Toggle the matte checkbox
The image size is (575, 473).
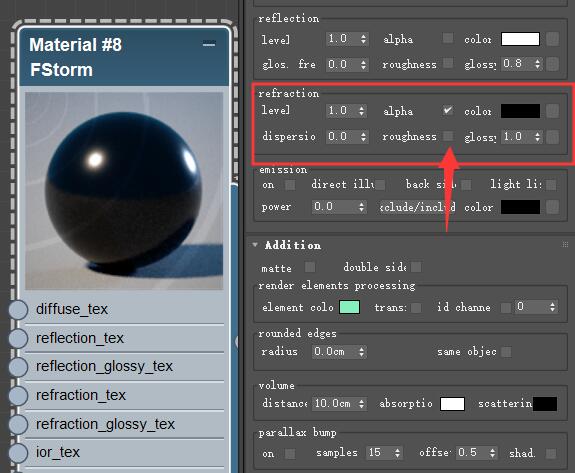[x=310, y=267]
